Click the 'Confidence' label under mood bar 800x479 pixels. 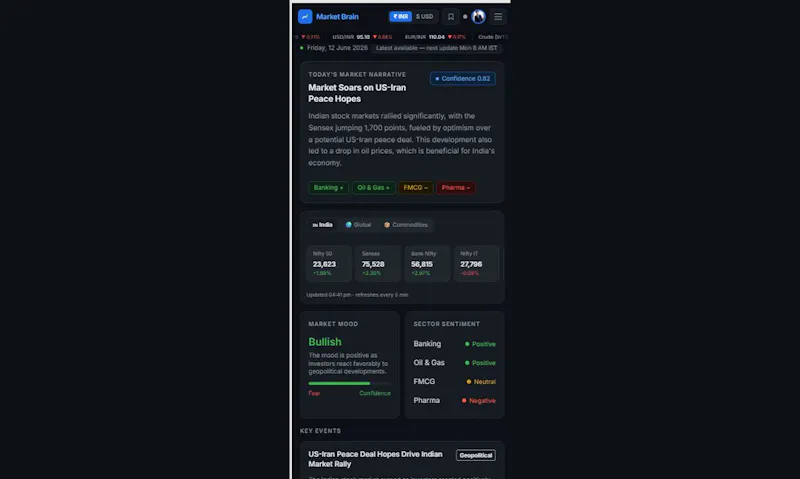(375, 393)
